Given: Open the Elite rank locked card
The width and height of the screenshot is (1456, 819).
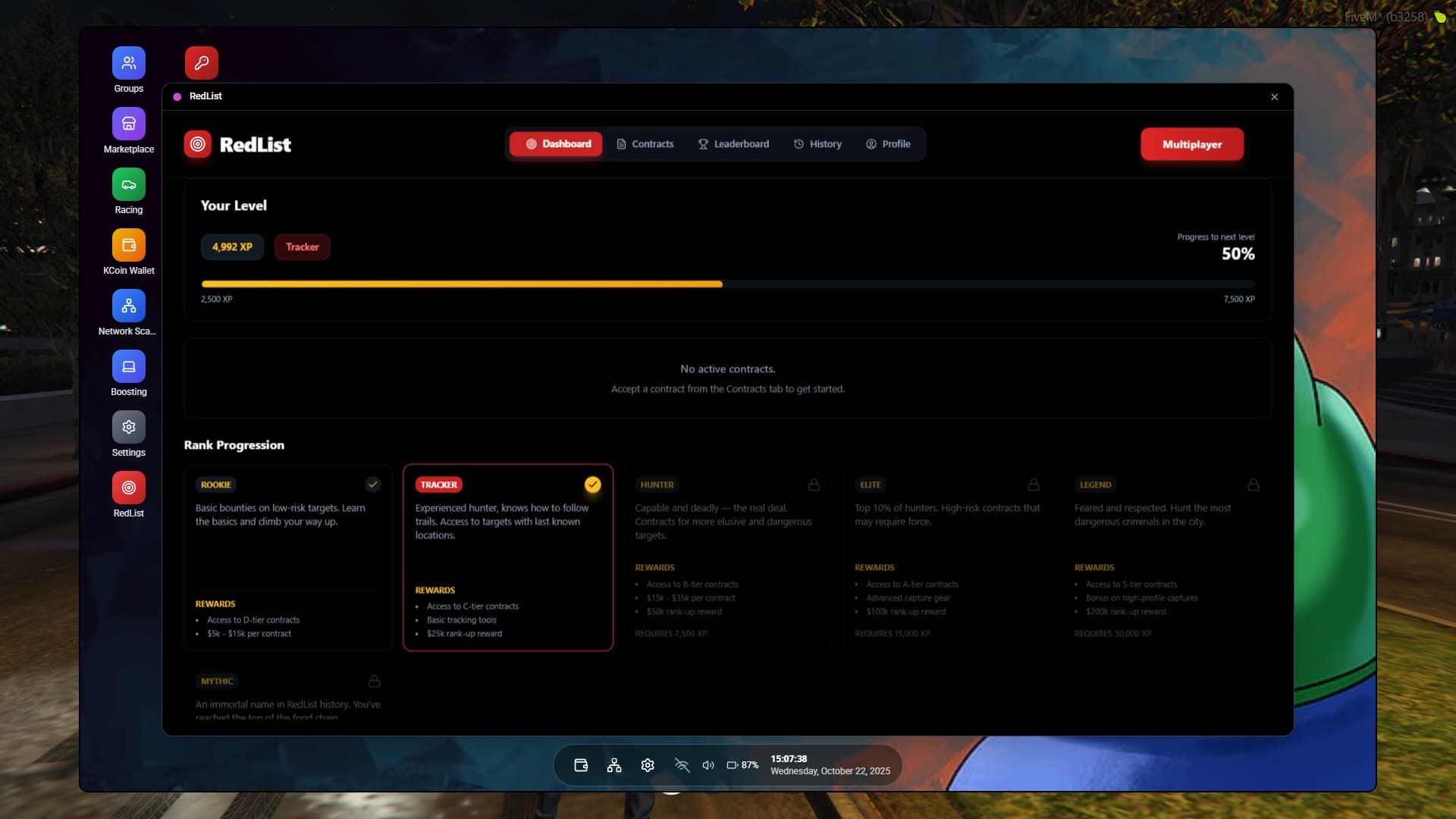Looking at the screenshot, I should click(x=946, y=557).
